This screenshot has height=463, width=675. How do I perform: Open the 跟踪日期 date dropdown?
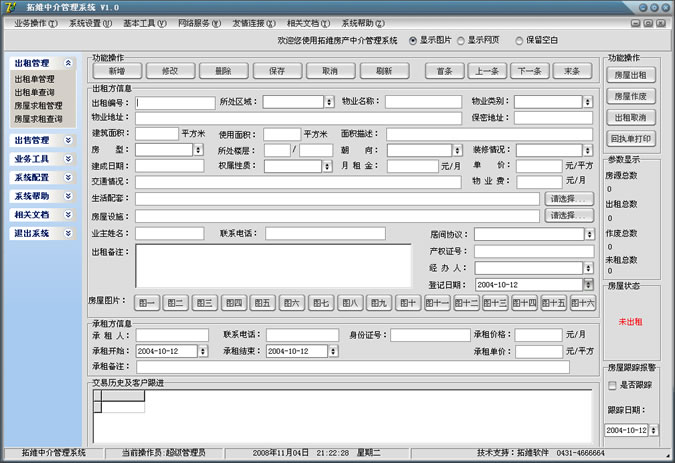coord(653,430)
